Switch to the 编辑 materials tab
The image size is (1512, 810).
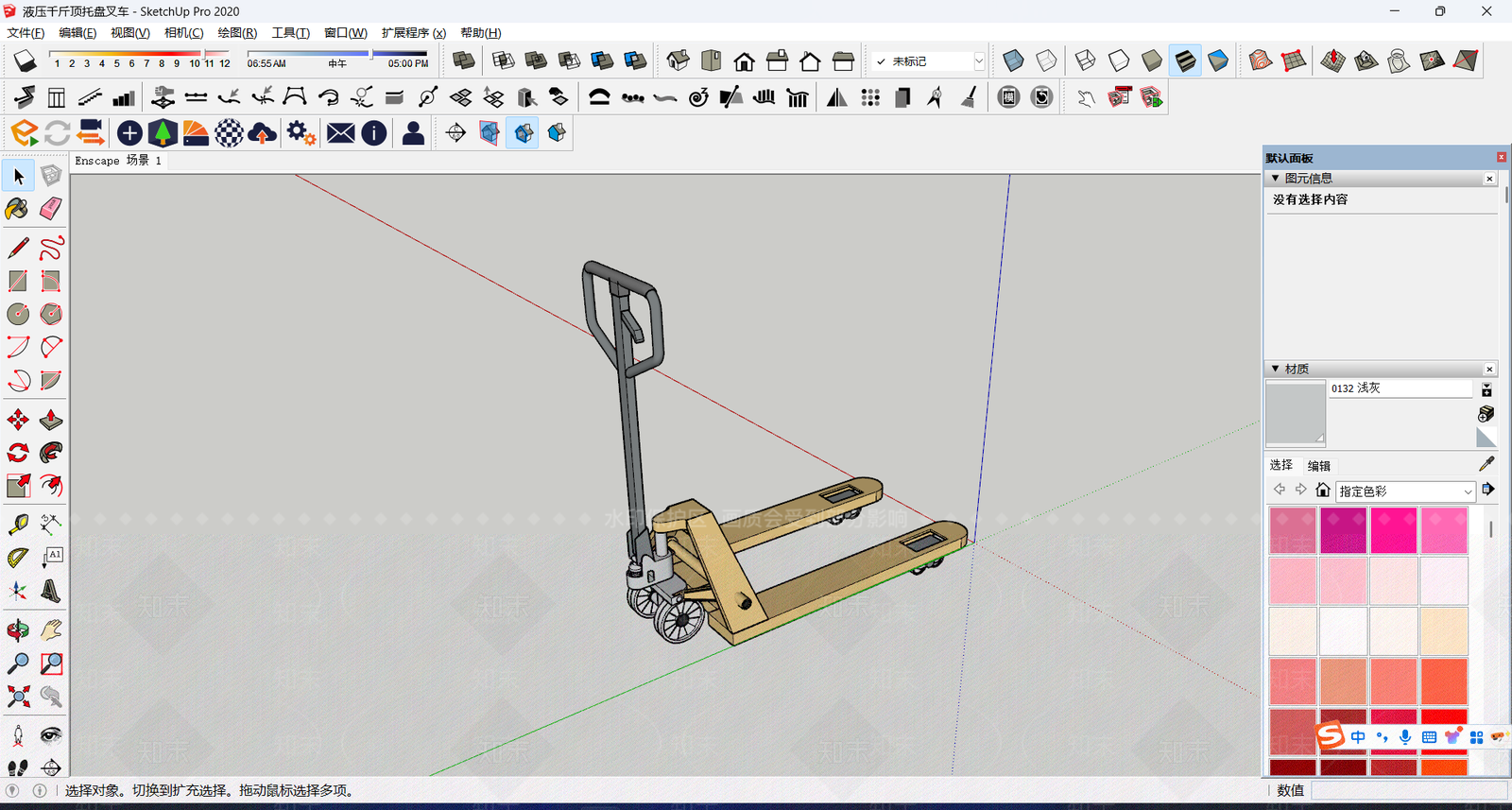pos(1319,465)
